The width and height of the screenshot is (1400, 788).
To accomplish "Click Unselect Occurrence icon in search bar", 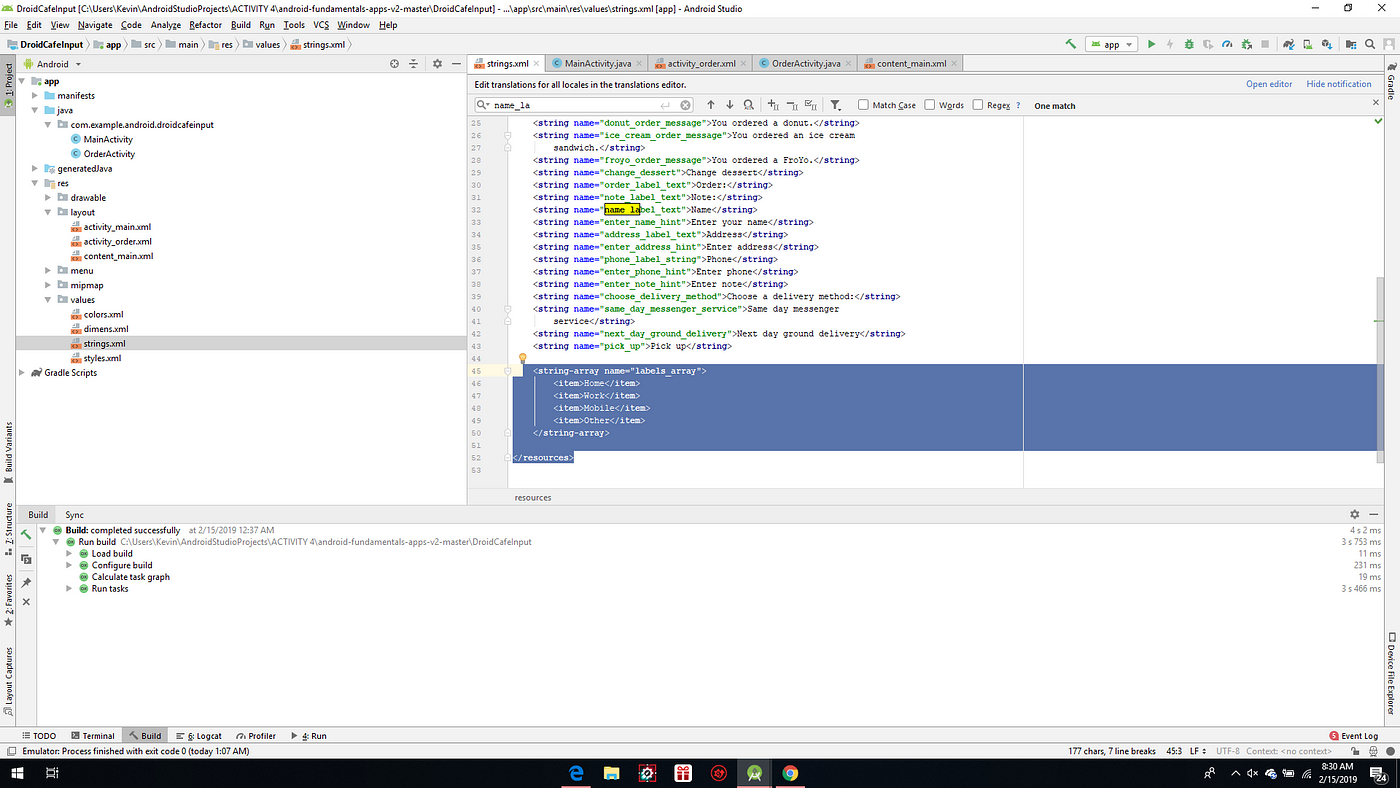I will [792, 105].
